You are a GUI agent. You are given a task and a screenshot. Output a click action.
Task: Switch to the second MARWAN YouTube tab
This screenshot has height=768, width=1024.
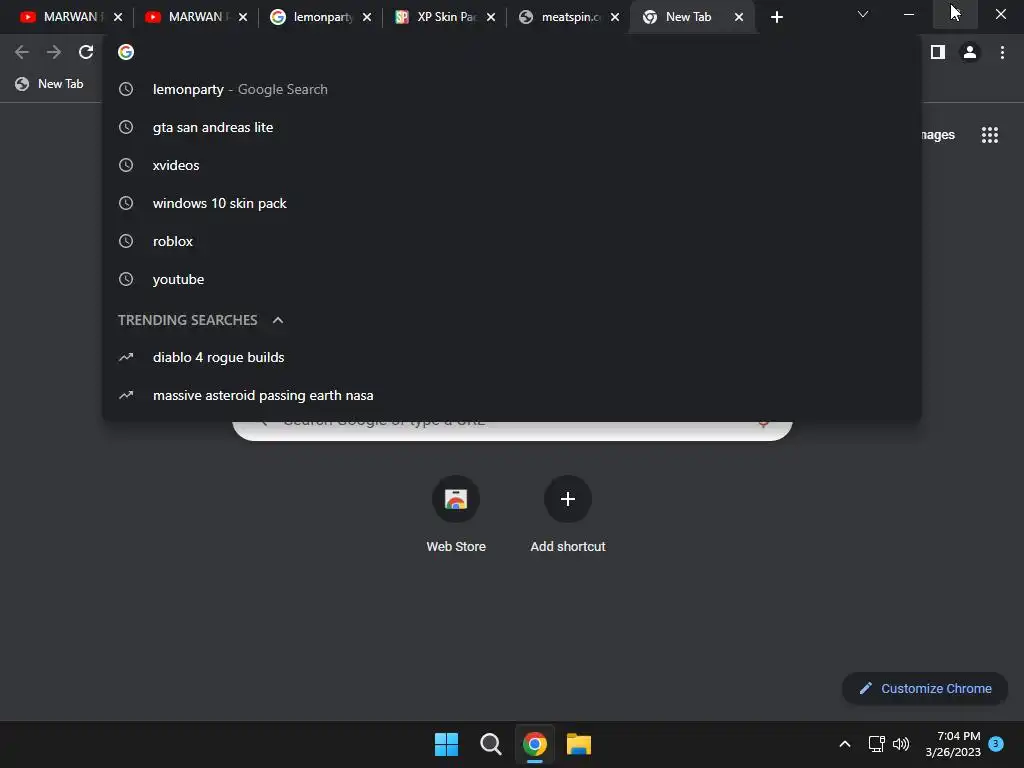195,17
